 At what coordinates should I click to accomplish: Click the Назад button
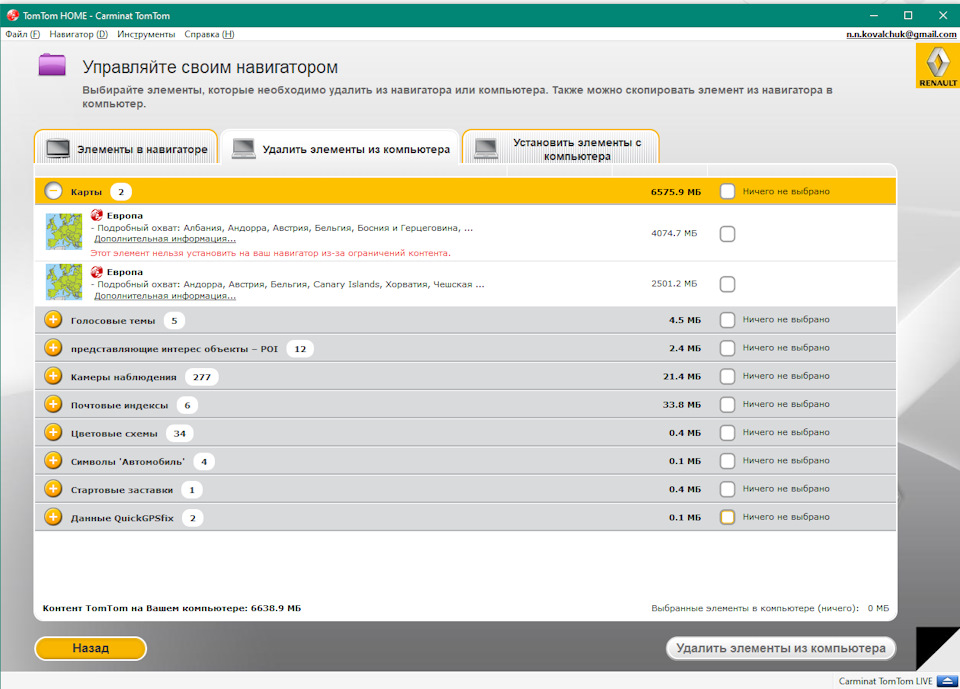tap(91, 648)
